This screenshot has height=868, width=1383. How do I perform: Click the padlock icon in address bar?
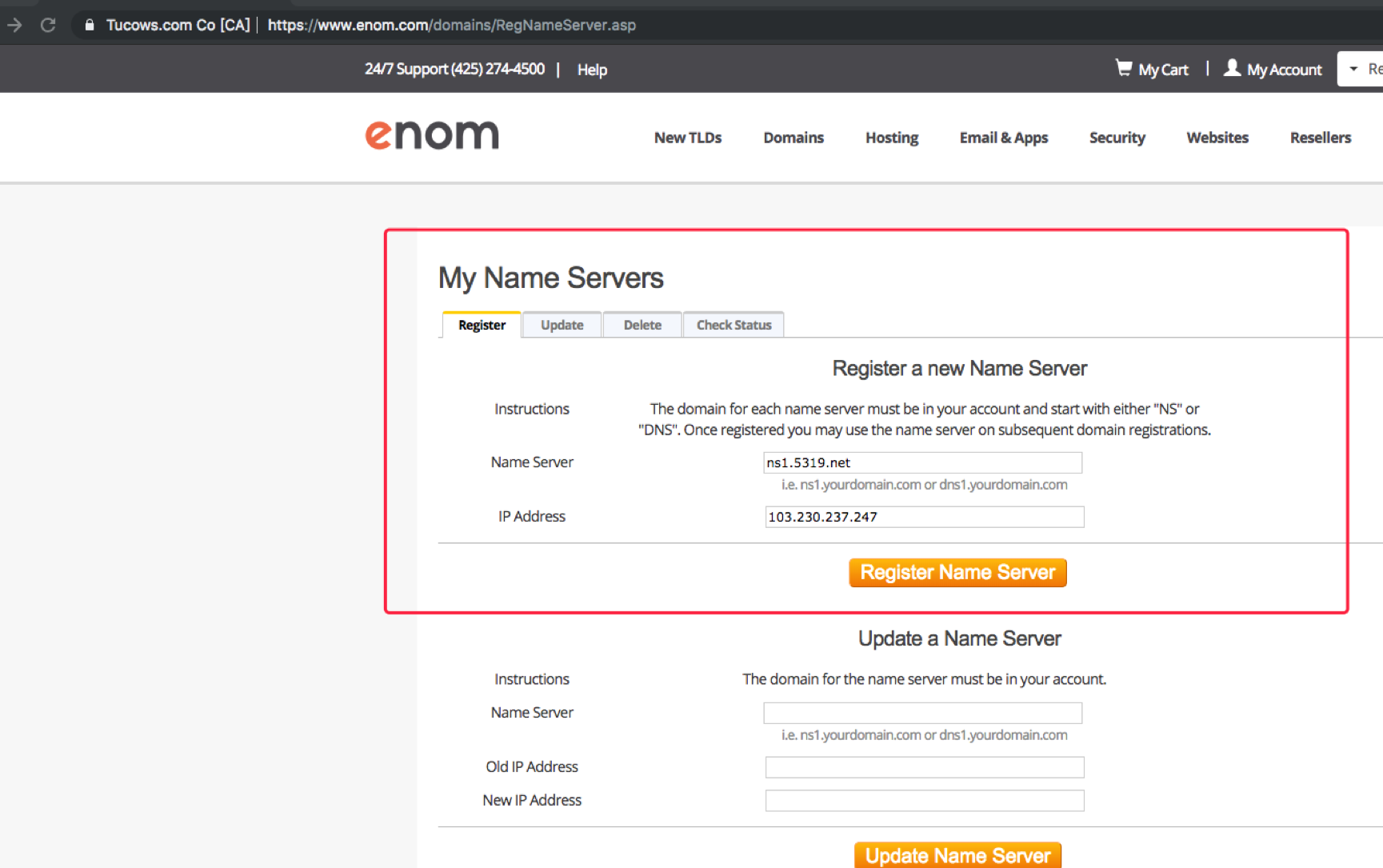90,25
